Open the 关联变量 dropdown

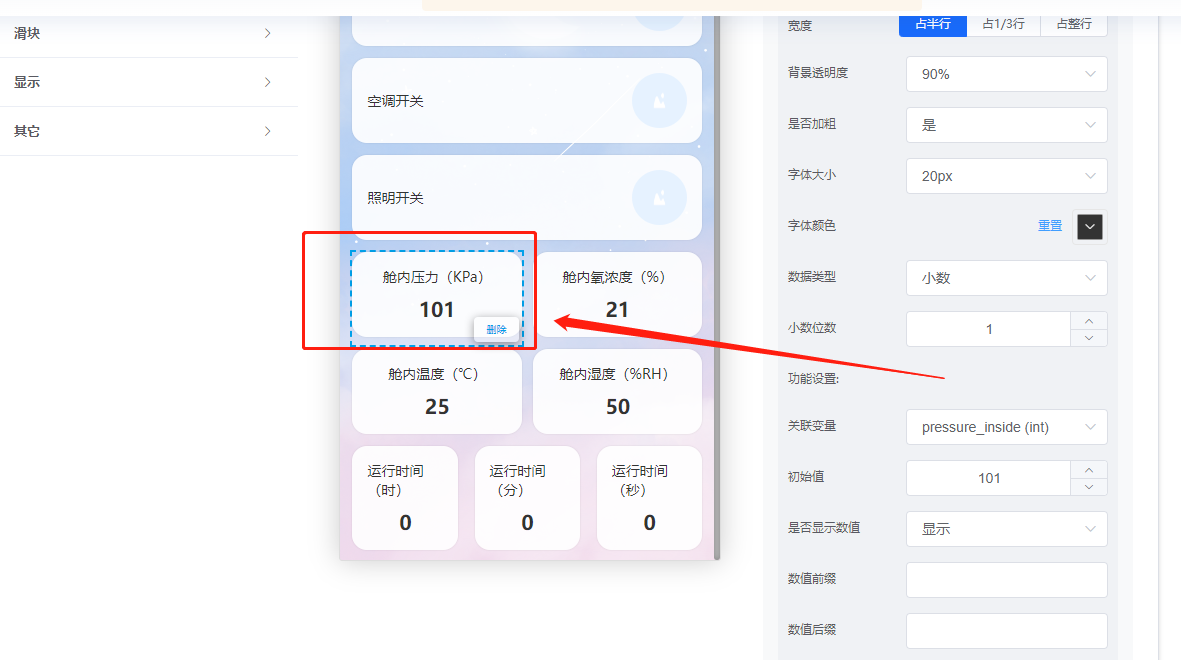pyautogui.click(x=1006, y=427)
